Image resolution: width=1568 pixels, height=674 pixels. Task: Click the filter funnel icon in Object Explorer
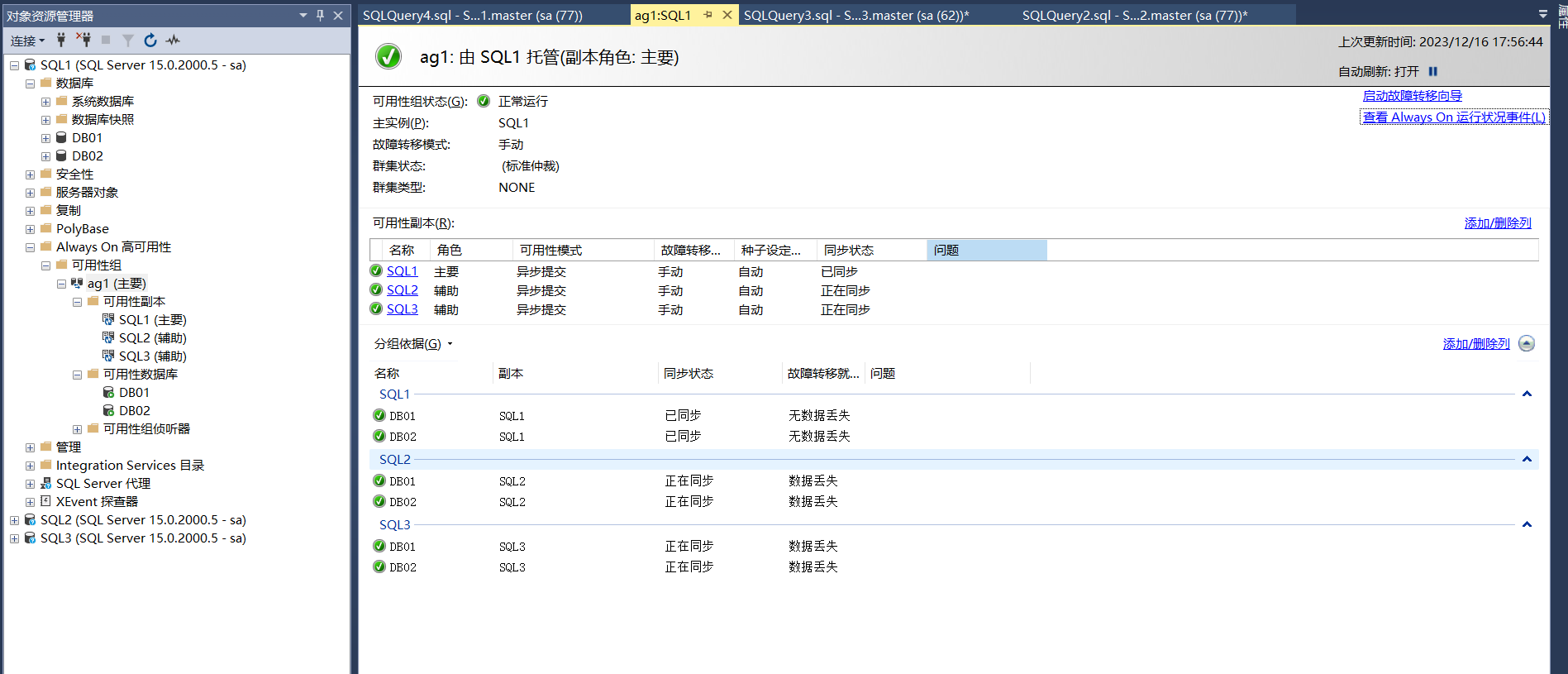(128, 40)
